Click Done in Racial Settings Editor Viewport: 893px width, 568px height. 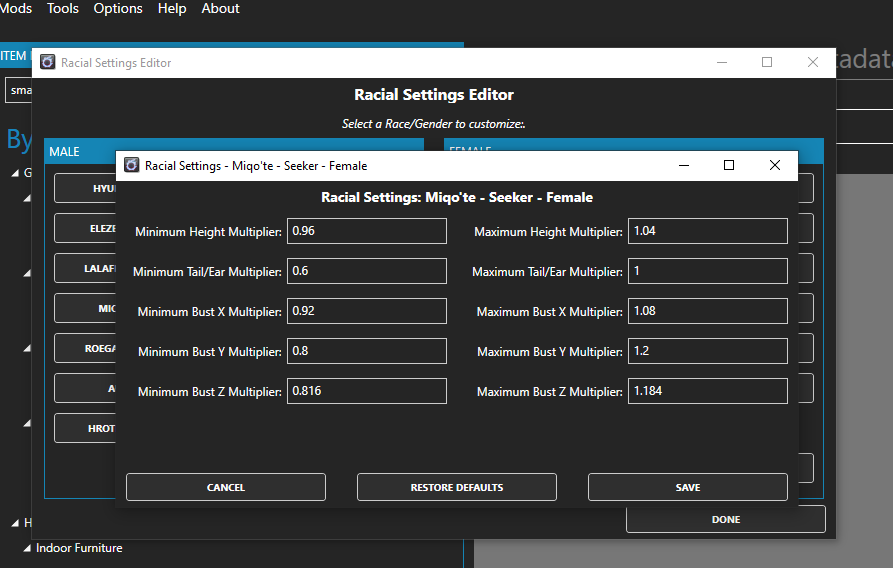tap(726, 519)
